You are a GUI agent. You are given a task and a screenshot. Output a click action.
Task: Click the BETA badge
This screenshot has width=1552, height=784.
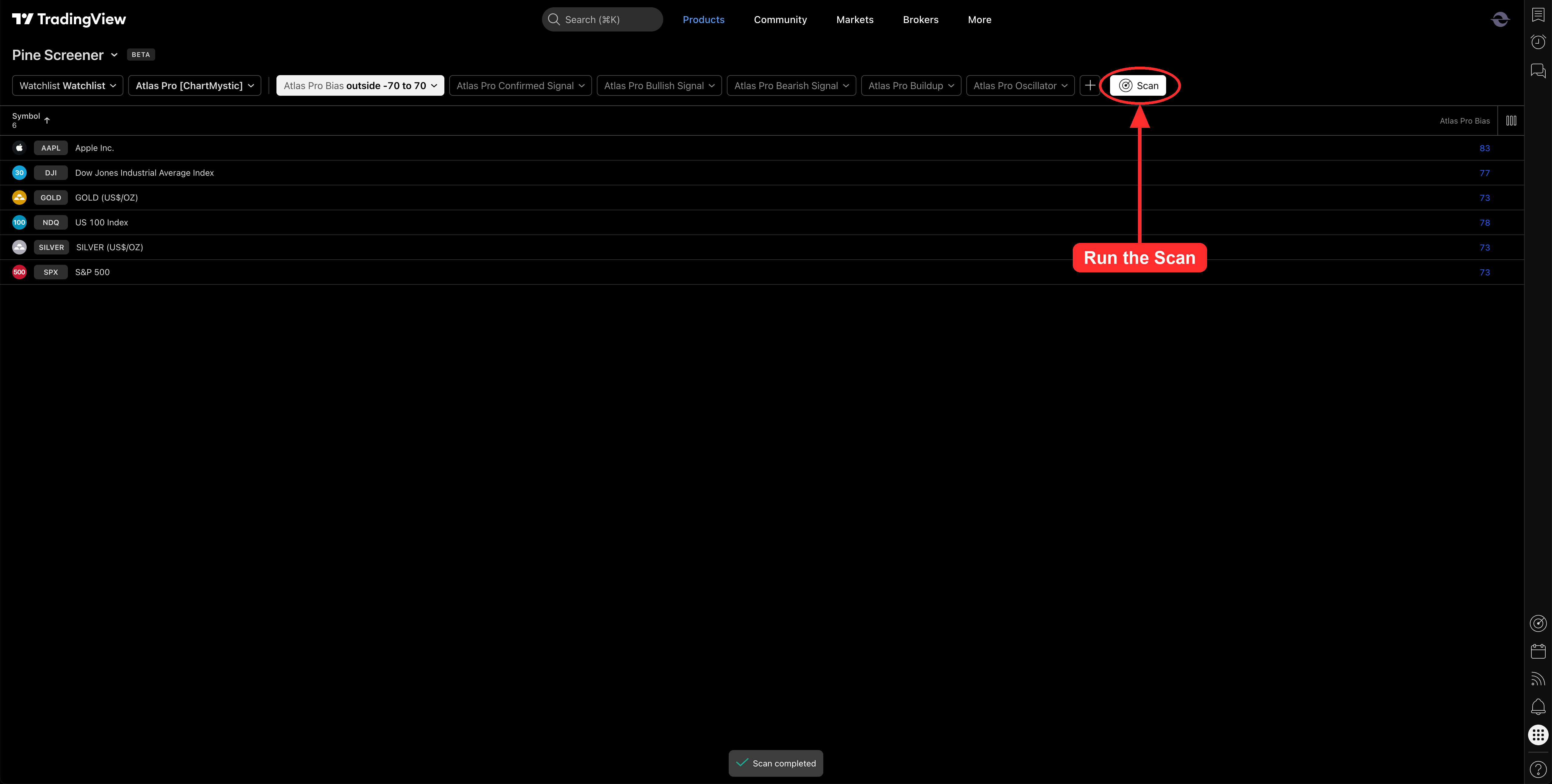tap(140, 55)
